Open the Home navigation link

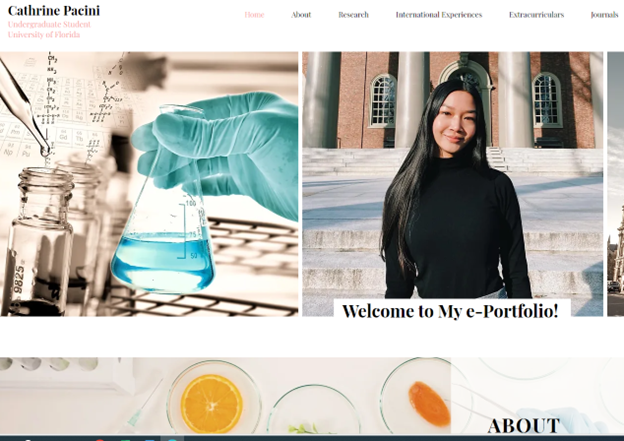click(254, 15)
